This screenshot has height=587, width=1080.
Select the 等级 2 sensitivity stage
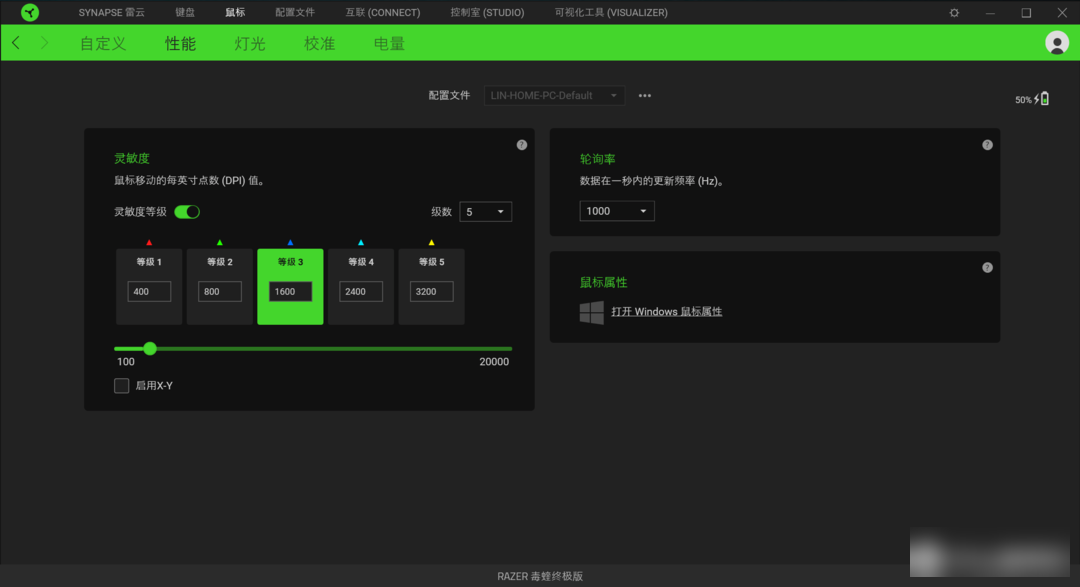pyautogui.click(x=220, y=287)
